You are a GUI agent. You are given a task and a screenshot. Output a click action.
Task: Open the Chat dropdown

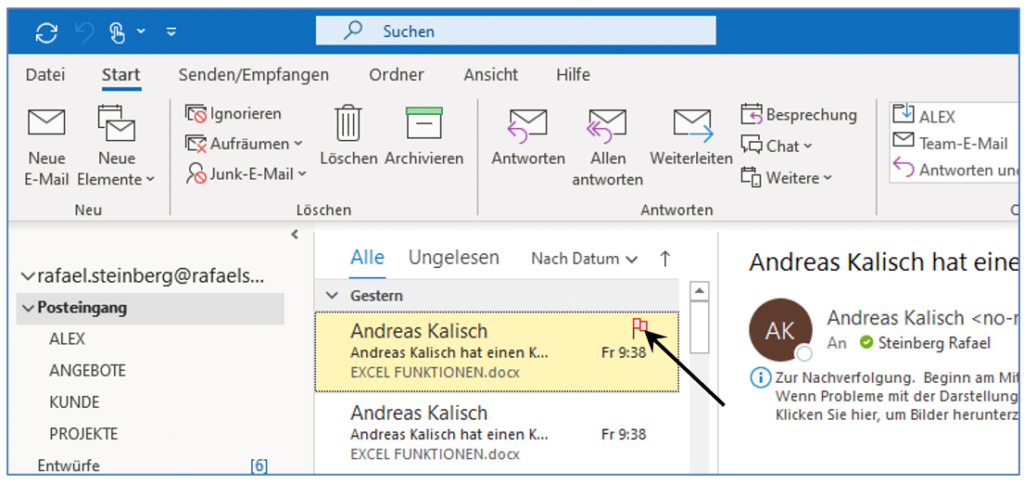[x=776, y=146]
